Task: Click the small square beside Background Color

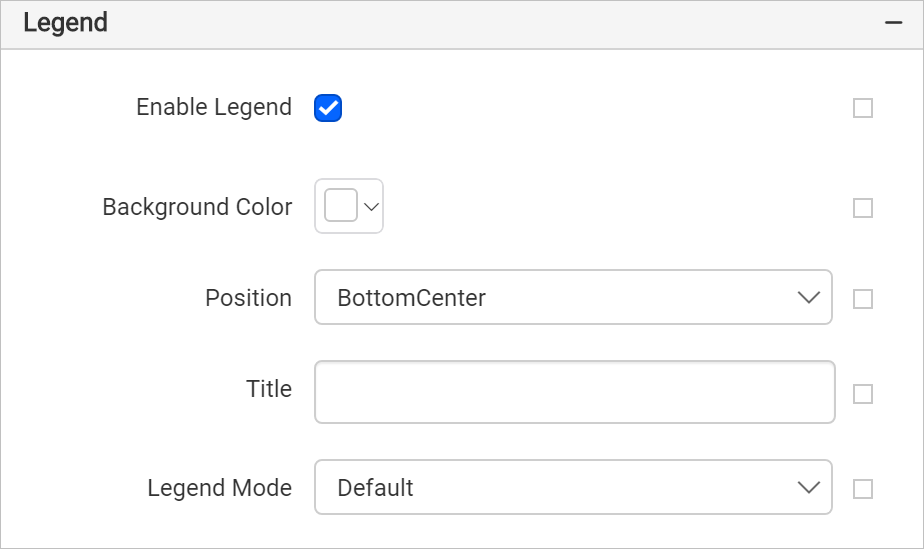Action: click(863, 207)
